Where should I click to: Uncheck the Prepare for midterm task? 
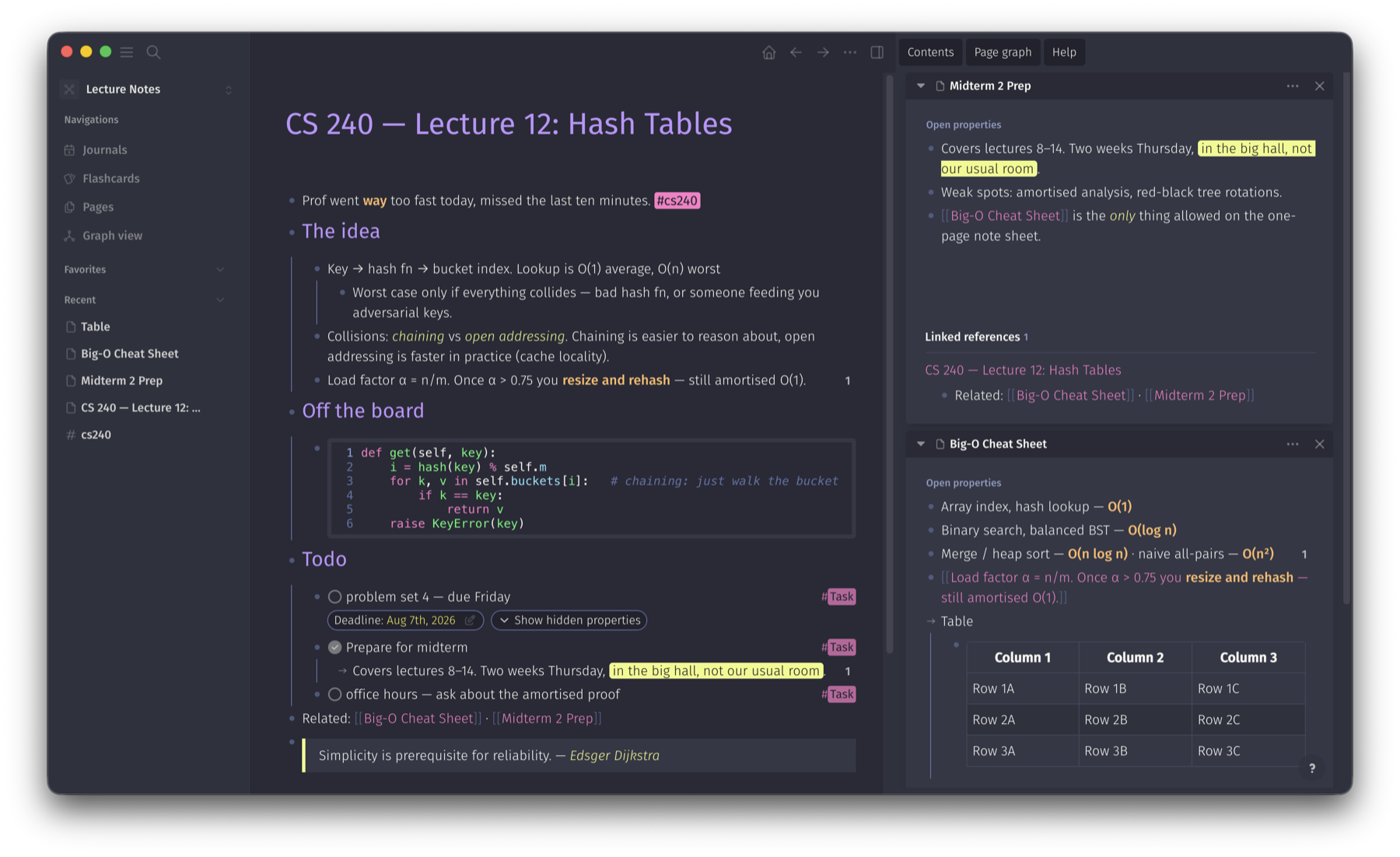pyautogui.click(x=334, y=648)
